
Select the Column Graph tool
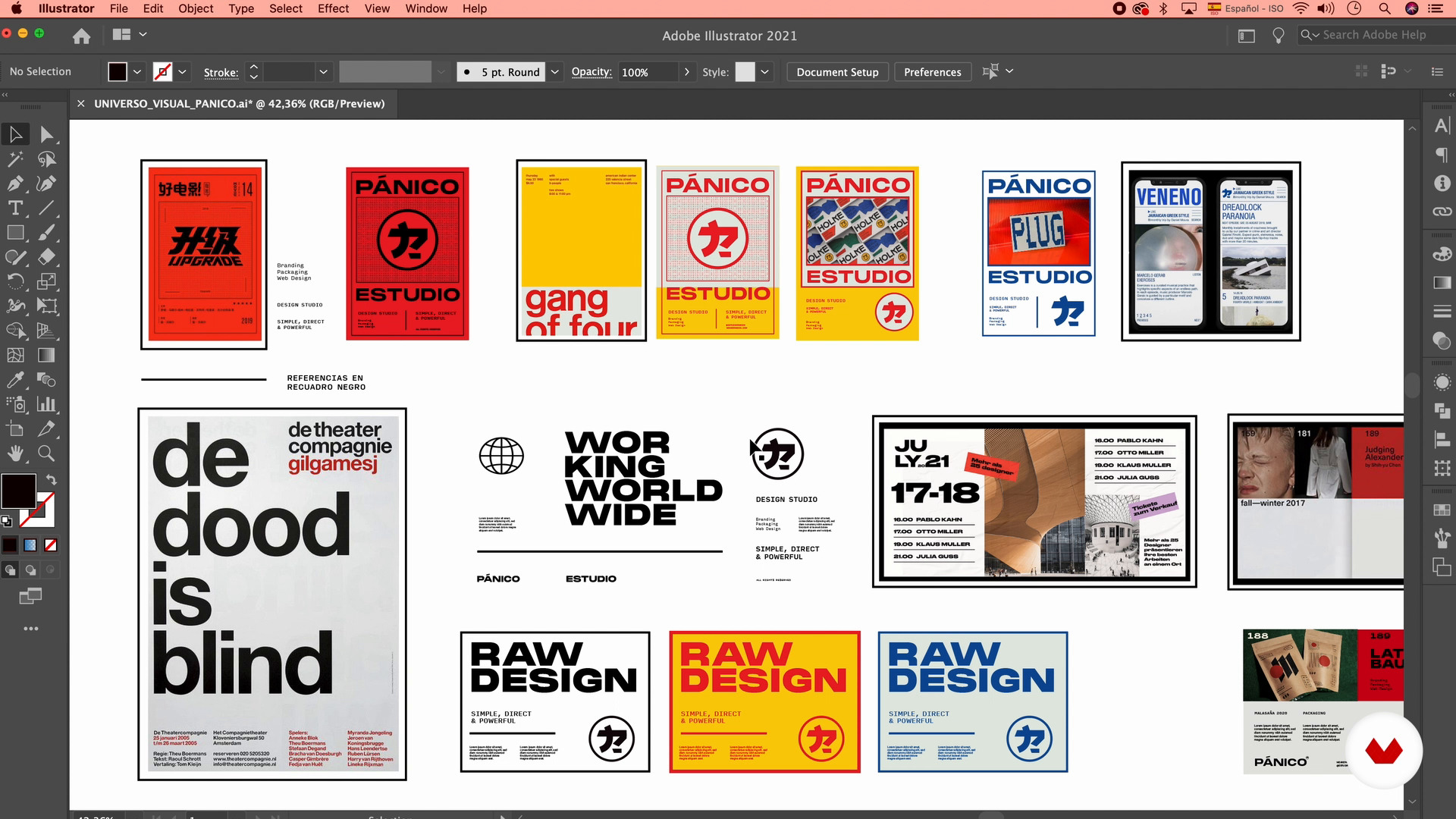point(46,404)
